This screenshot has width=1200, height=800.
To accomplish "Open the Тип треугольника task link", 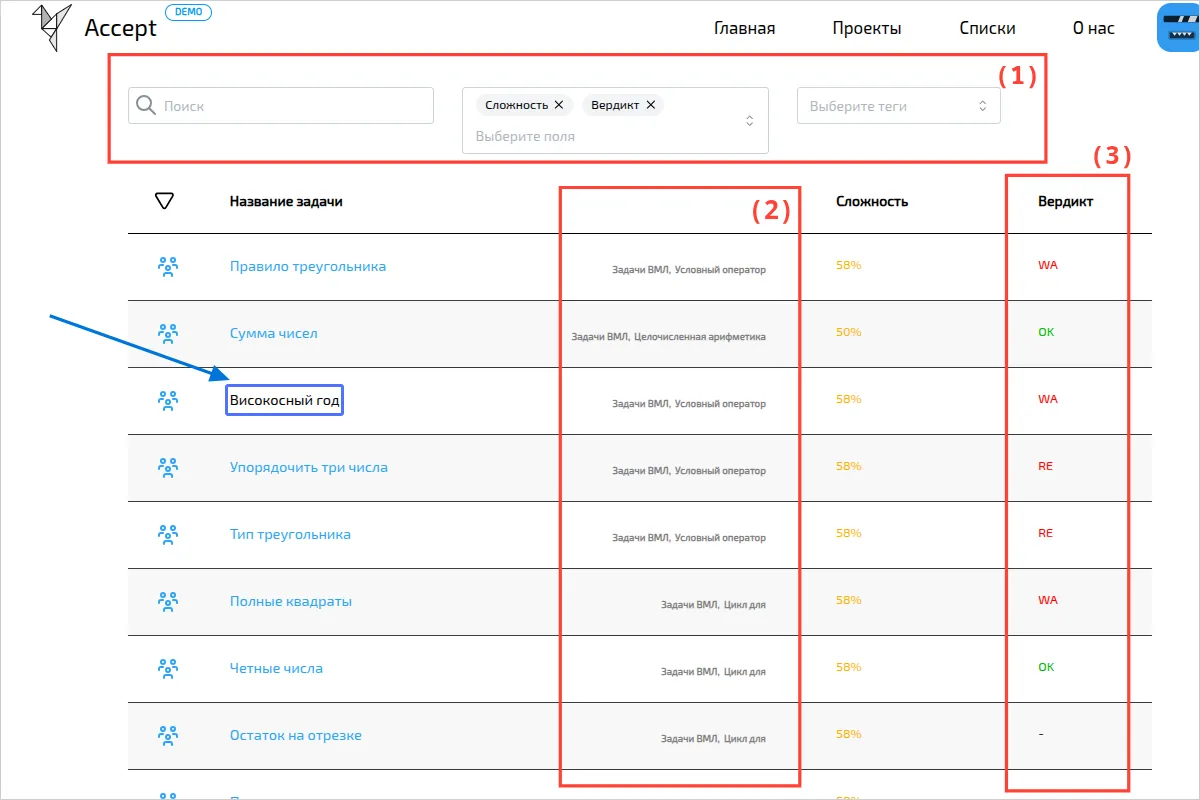I will [x=290, y=534].
